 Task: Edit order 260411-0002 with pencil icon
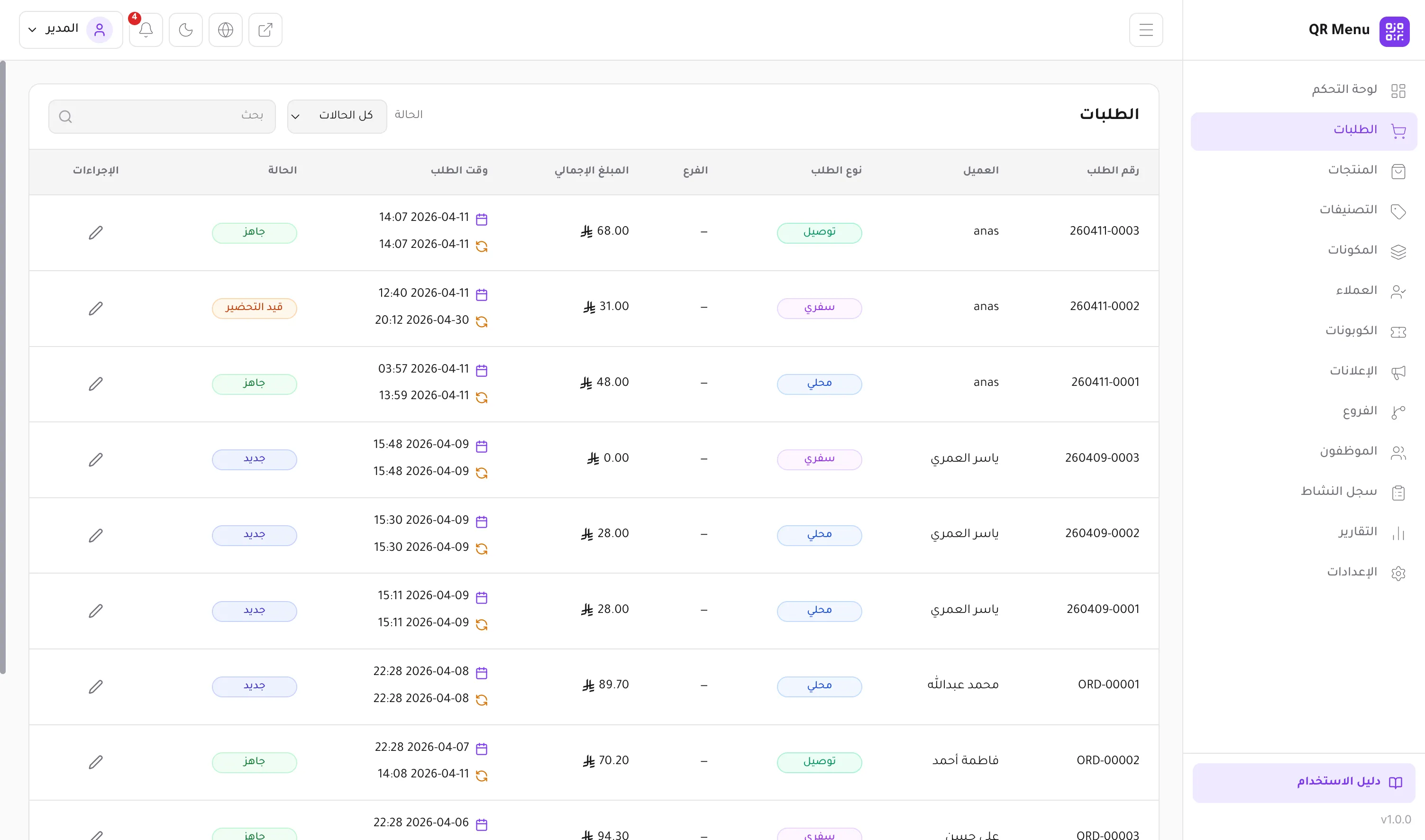click(96, 309)
